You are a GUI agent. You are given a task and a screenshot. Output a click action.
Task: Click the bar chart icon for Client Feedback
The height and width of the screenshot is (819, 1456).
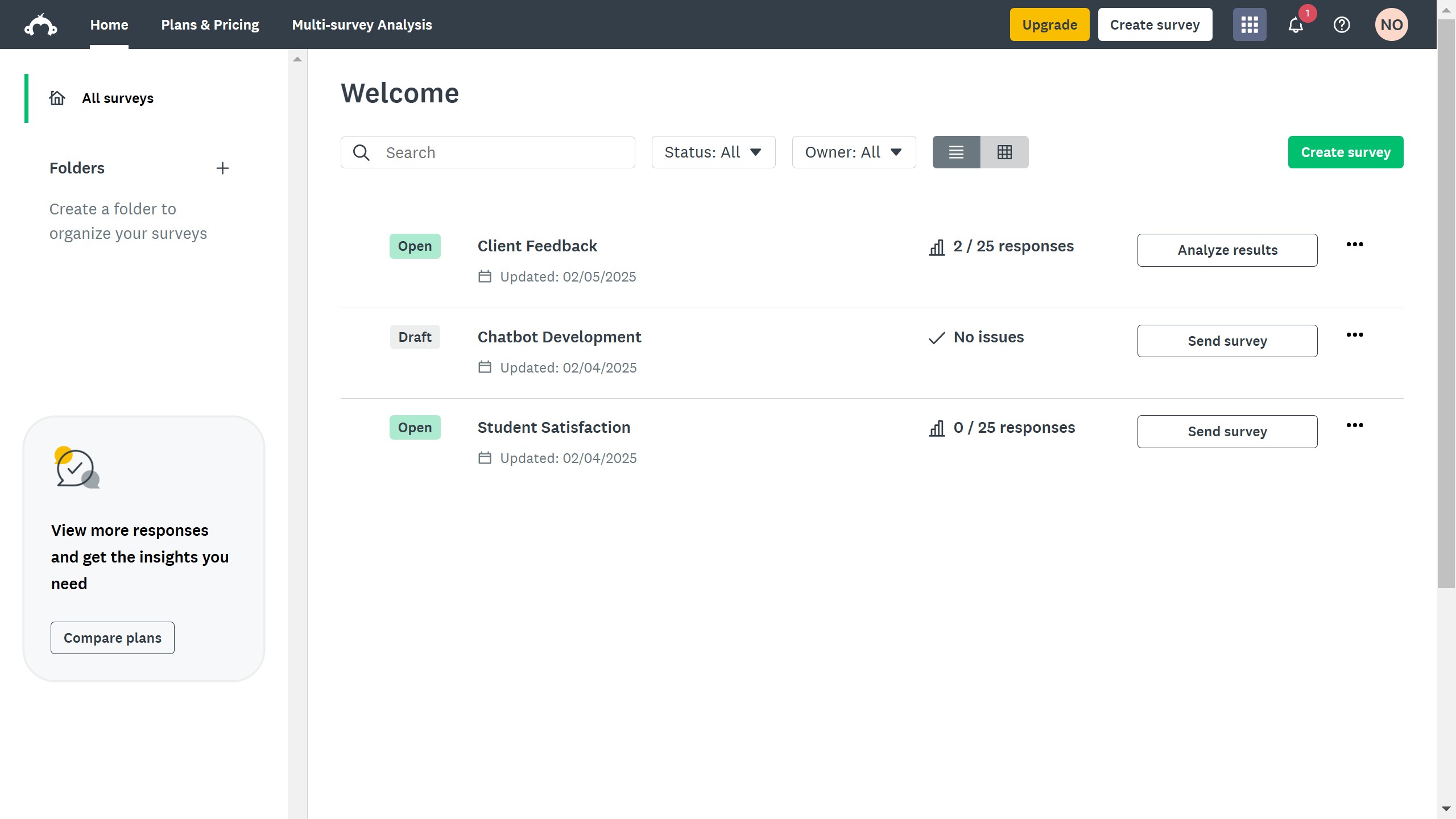(937, 247)
